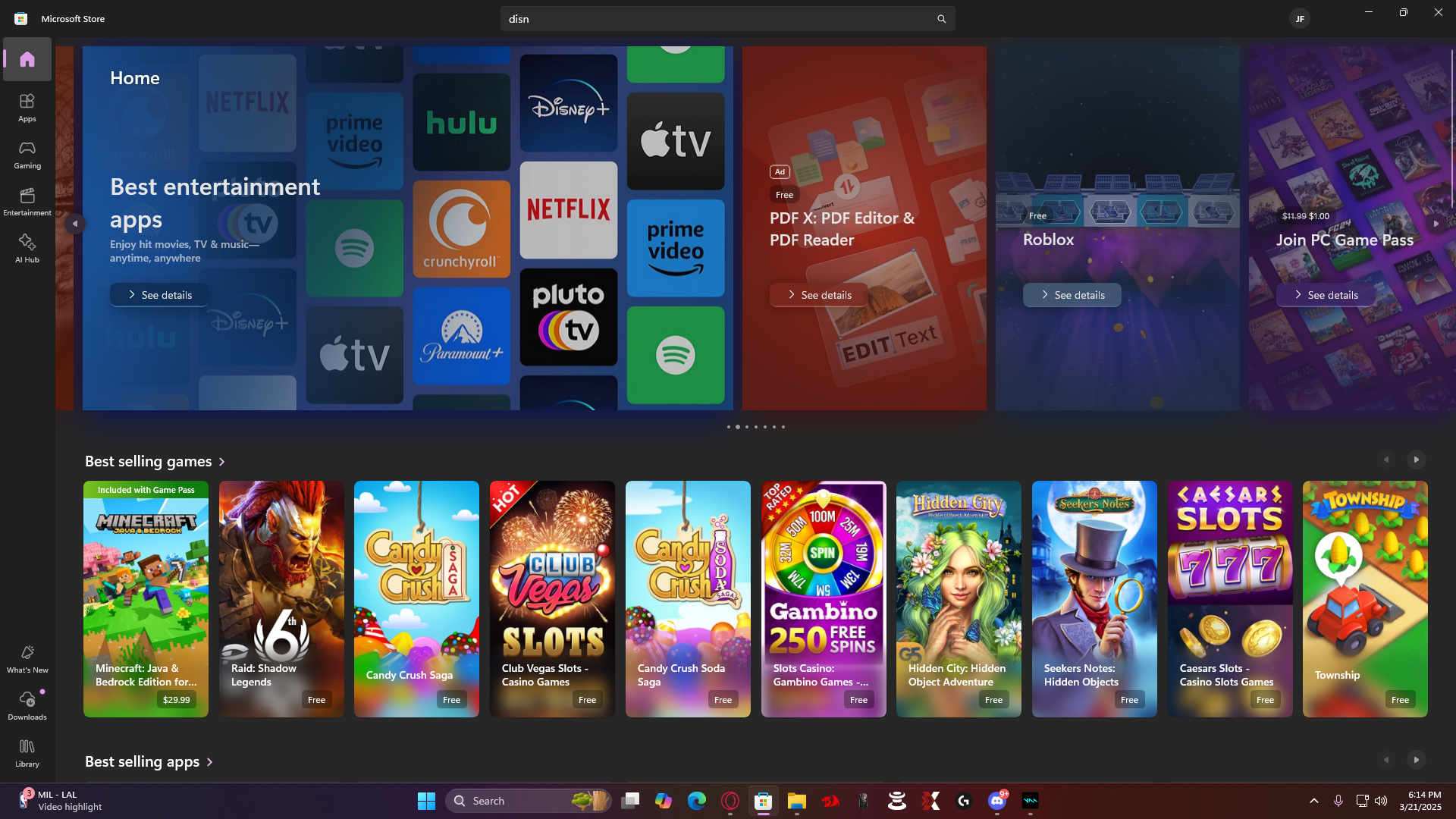Open the What's New page

coord(27,658)
